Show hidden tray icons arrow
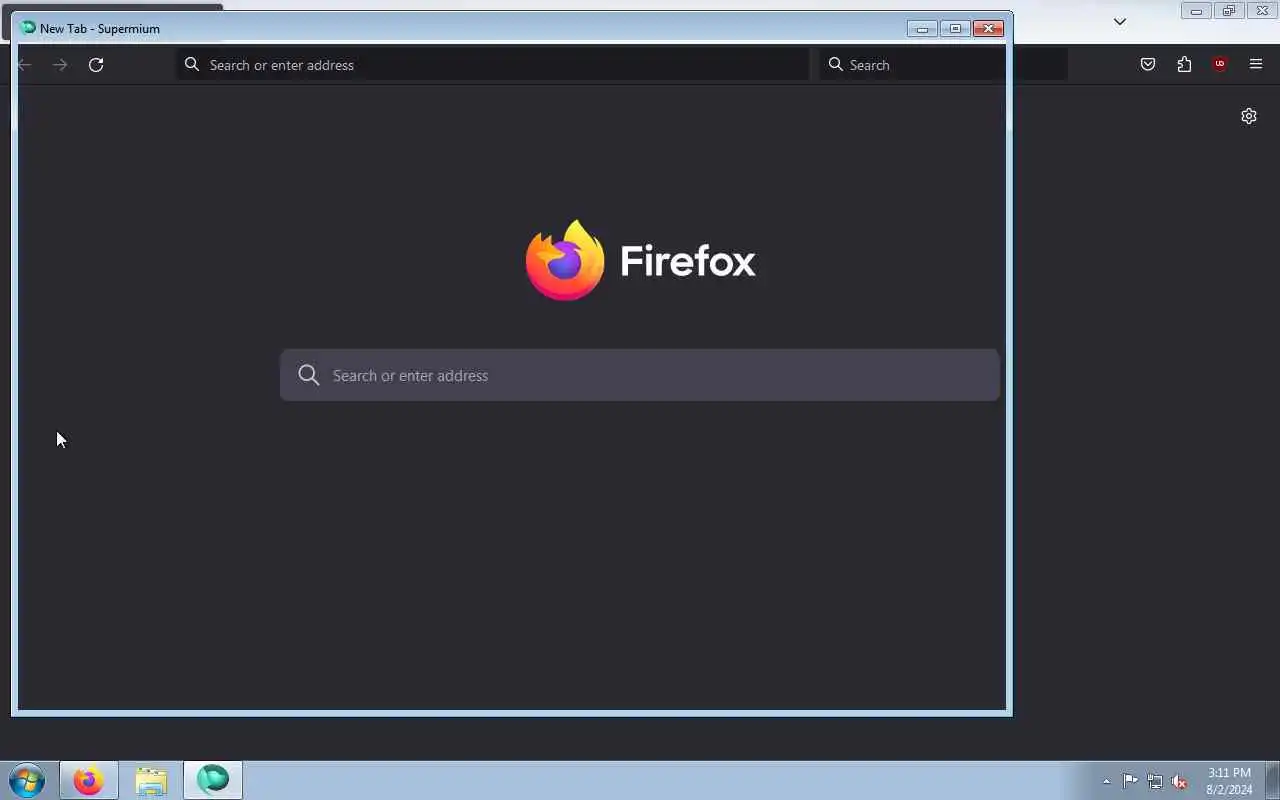Image resolution: width=1280 pixels, height=800 pixels. (x=1106, y=781)
